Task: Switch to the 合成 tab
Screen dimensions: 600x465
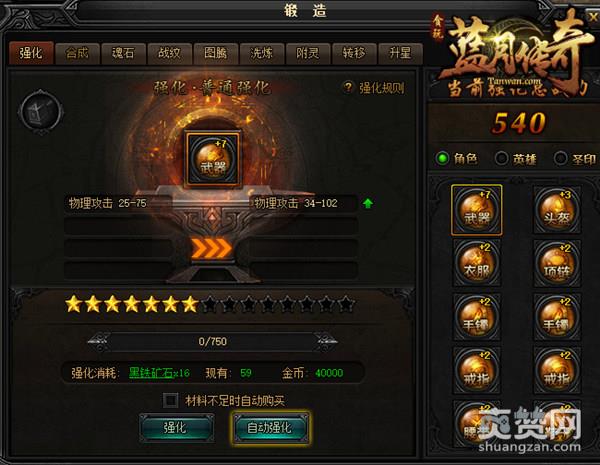Action: pos(77,53)
